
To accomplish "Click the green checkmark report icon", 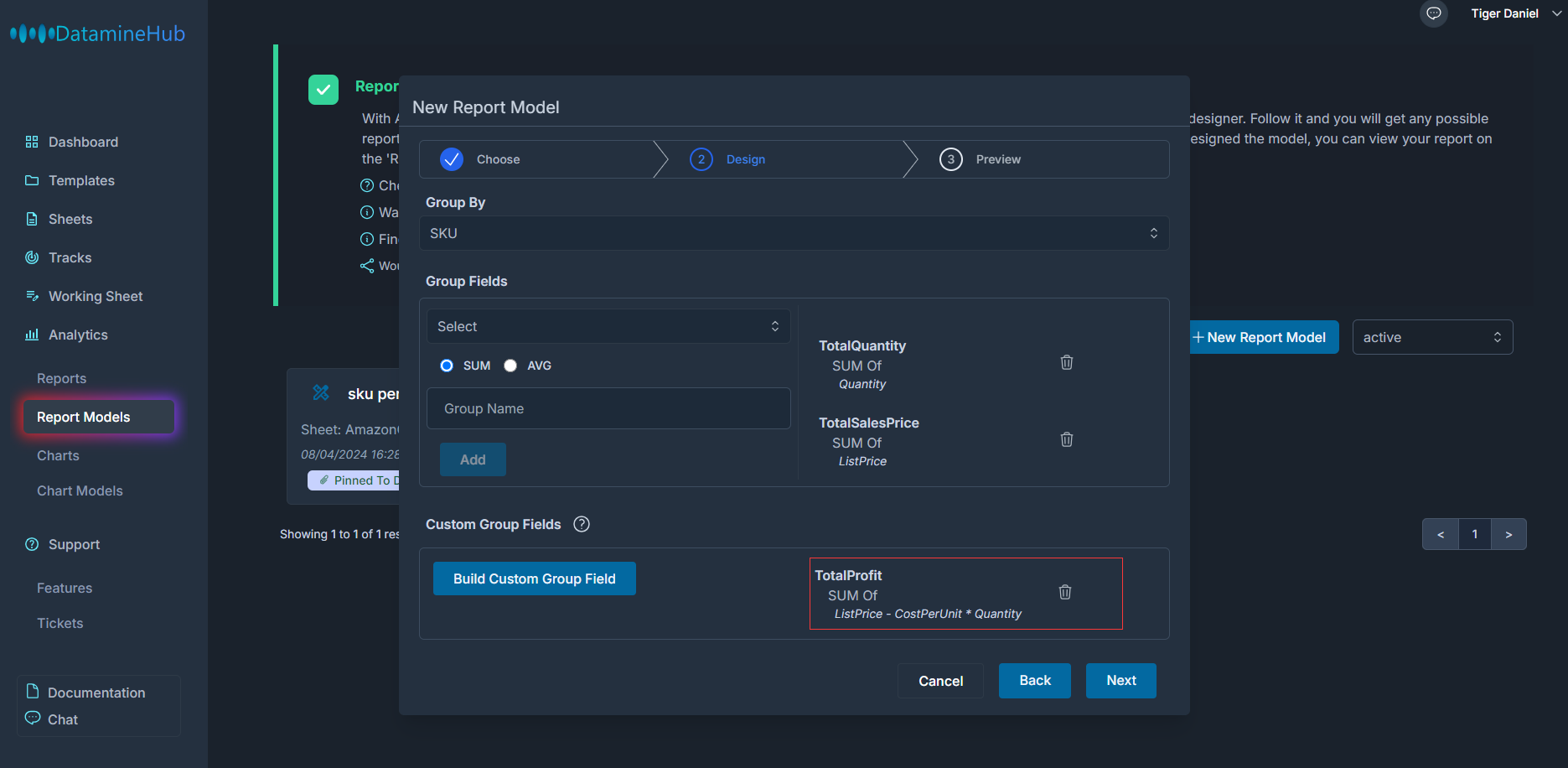I will (323, 90).
